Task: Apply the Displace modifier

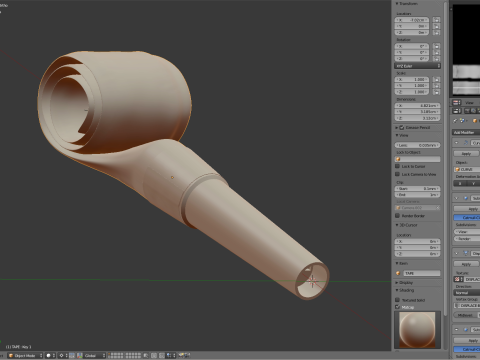Action: click(x=467, y=264)
